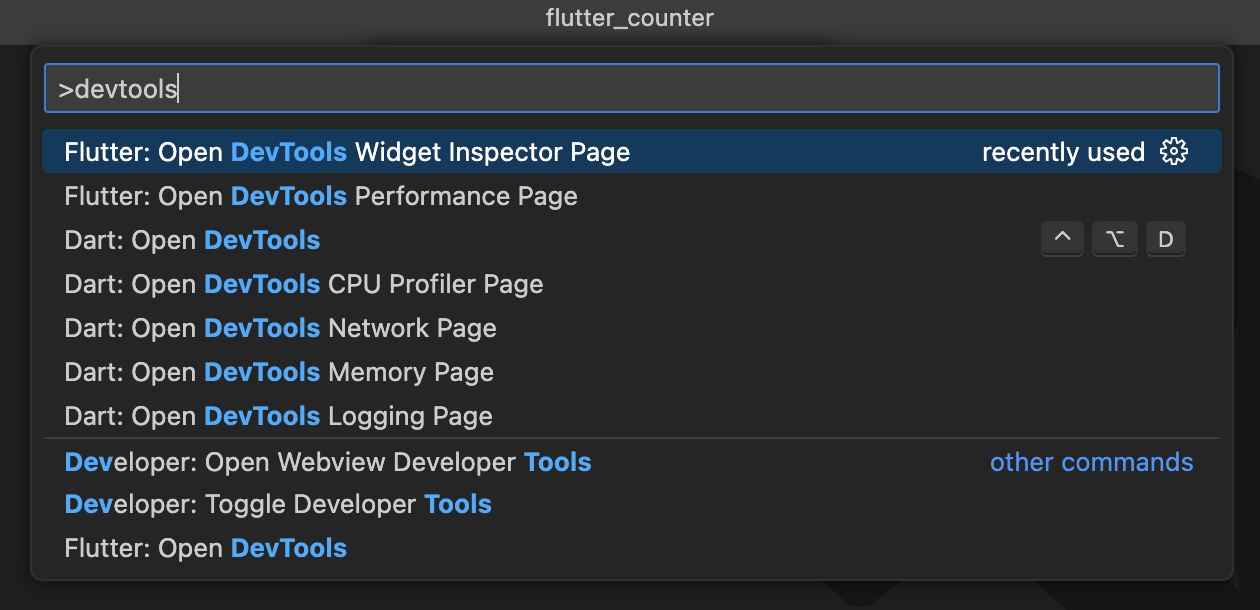
Task: Click the flutter_counter window title
Action: (x=629, y=18)
